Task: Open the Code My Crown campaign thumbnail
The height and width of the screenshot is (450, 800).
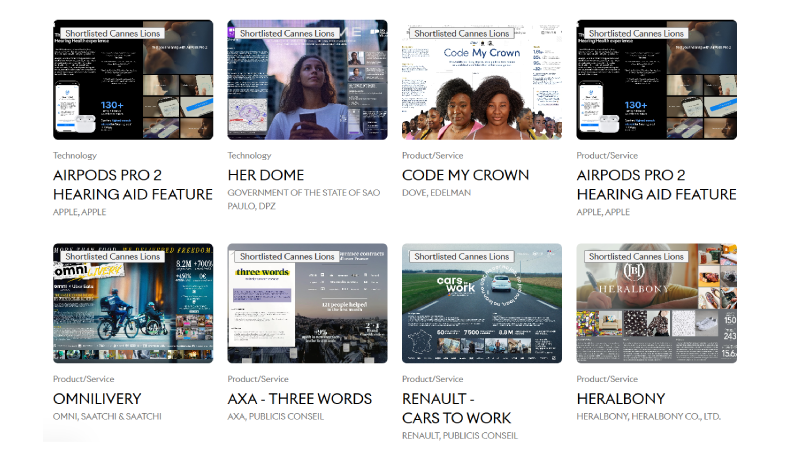Action: [482, 80]
